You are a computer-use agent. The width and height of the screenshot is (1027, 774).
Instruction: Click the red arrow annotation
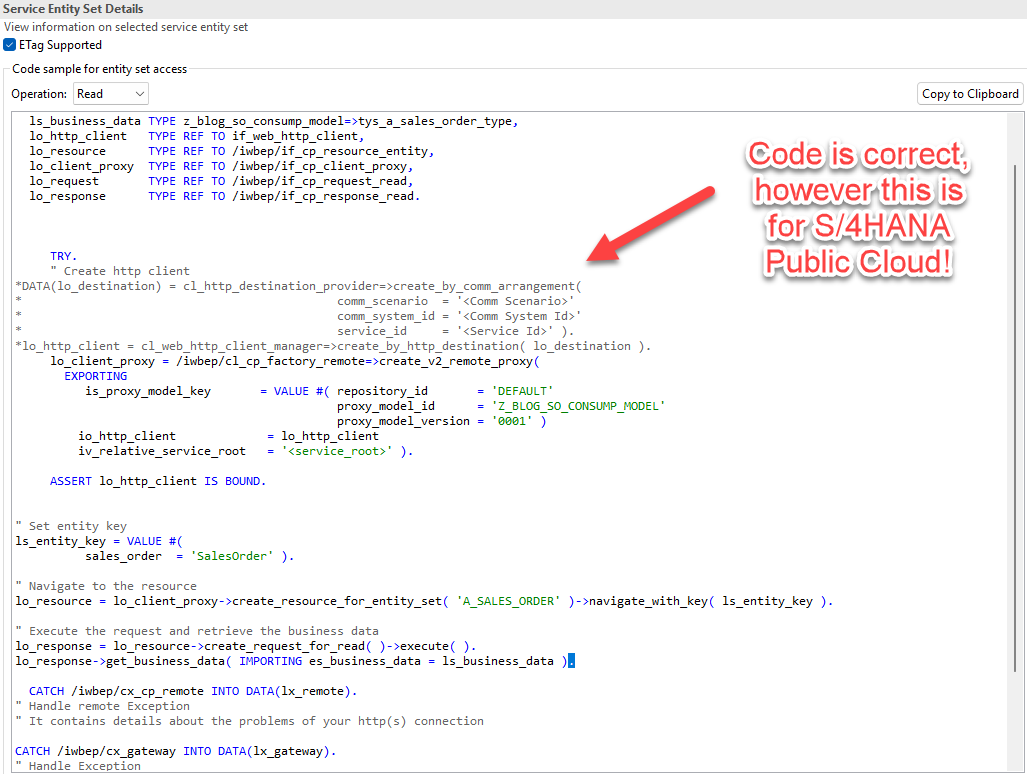(x=651, y=223)
